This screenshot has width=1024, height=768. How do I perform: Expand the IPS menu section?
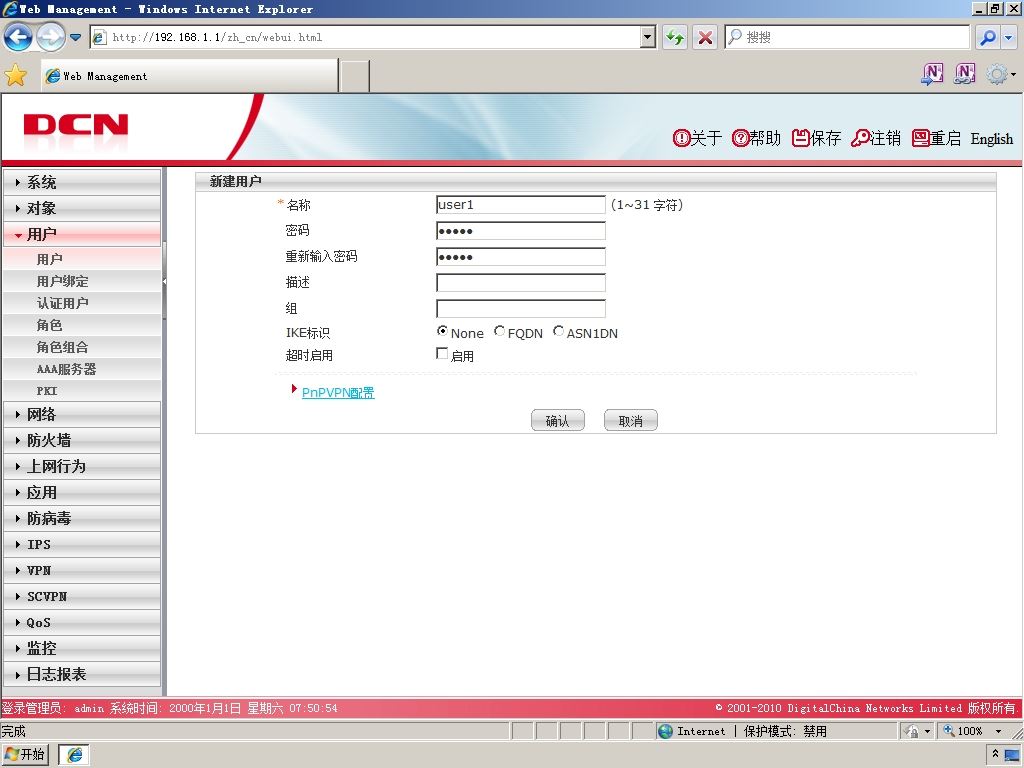(x=82, y=545)
